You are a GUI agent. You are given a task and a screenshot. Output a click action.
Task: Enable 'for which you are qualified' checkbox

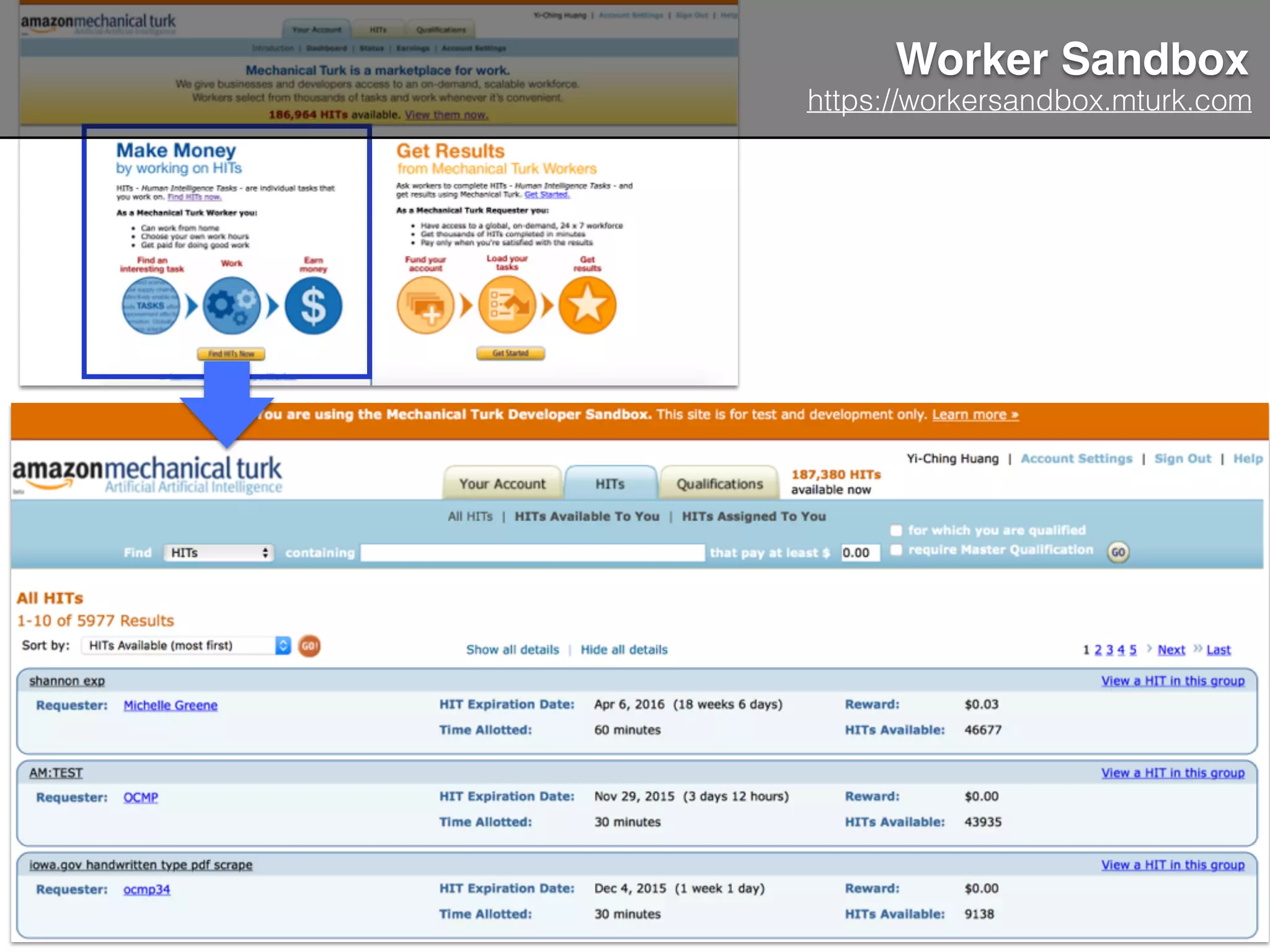click(x=896, y=531)
